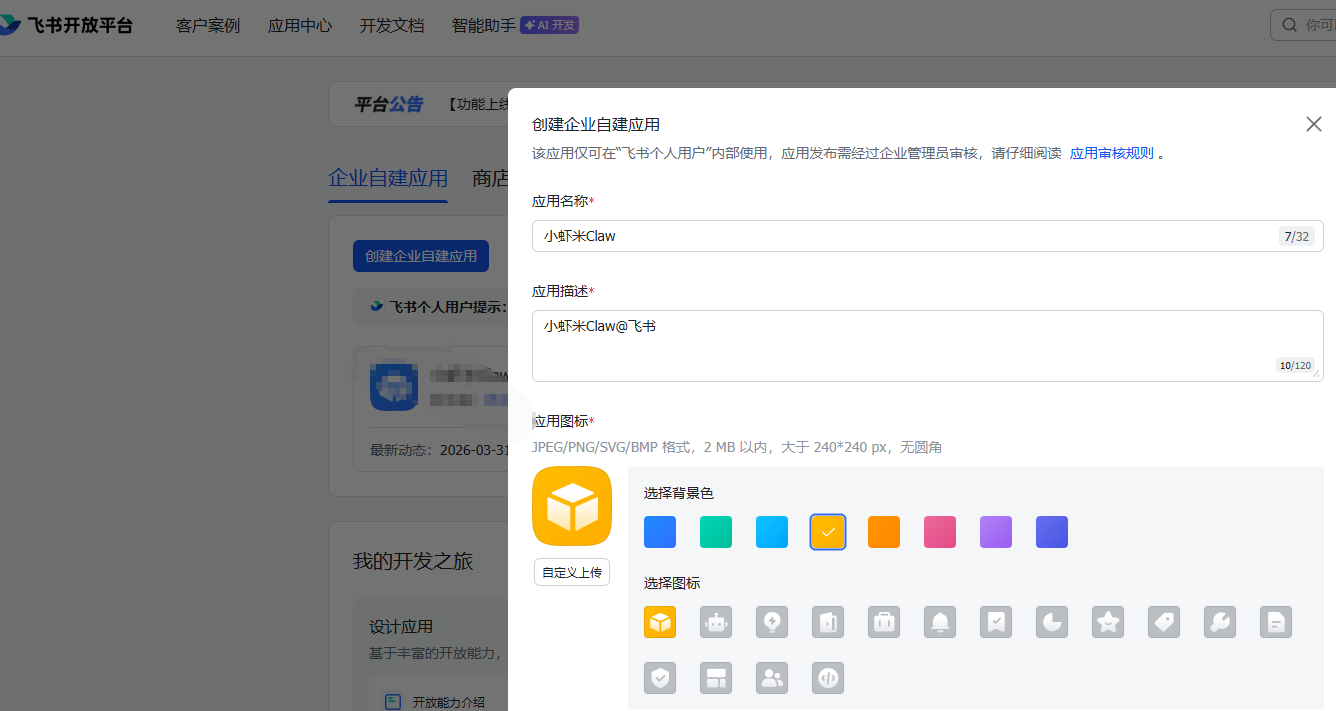The width and height of the screenshot is (1336, 711).
Task: Choose the robot app icon
Action: coord(716,622)
